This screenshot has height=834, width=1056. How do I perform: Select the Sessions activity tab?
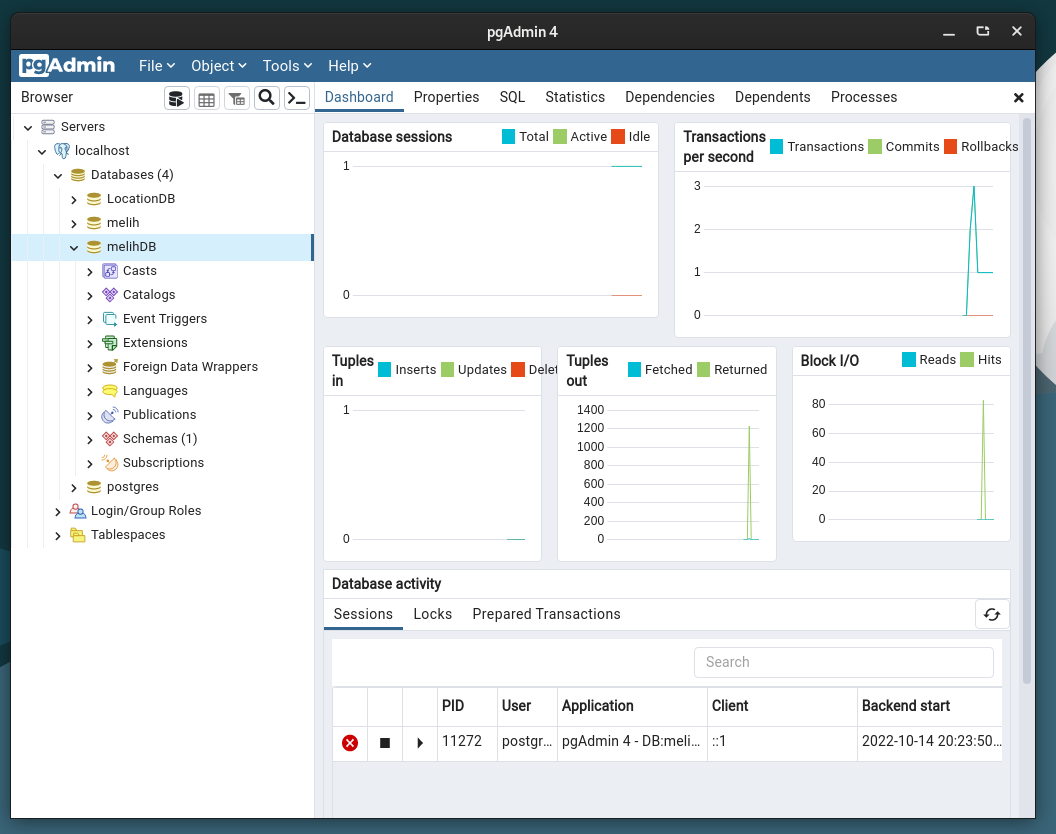363,614
